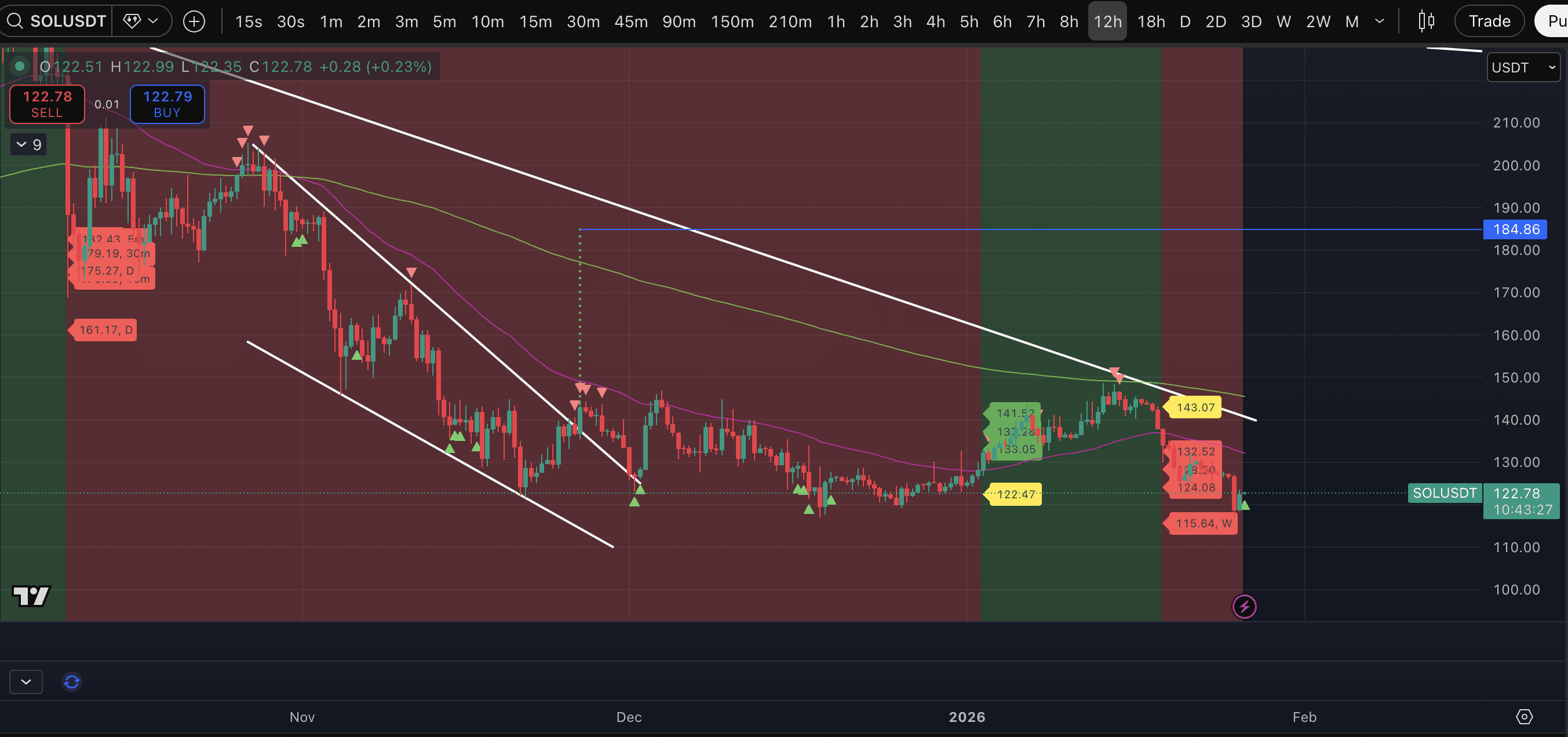
Task: Select the 12h timeframe
Action: click(1107, 21)
